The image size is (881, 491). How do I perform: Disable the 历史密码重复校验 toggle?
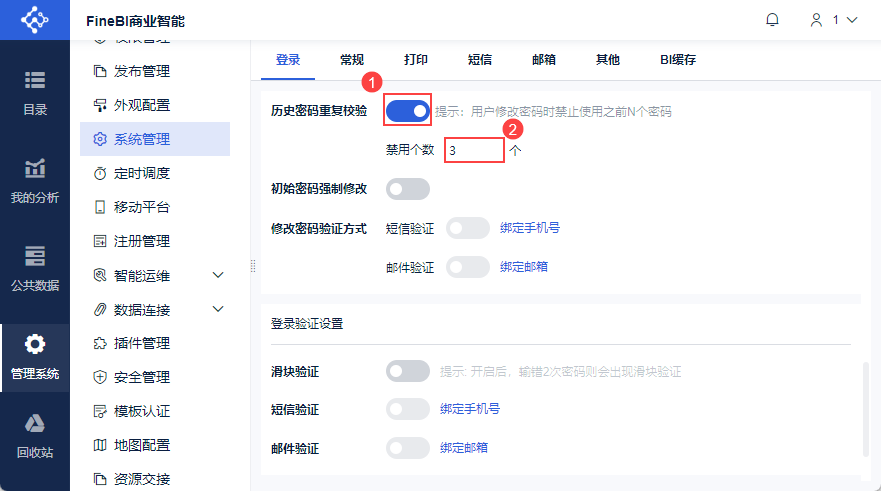[407, 110]
